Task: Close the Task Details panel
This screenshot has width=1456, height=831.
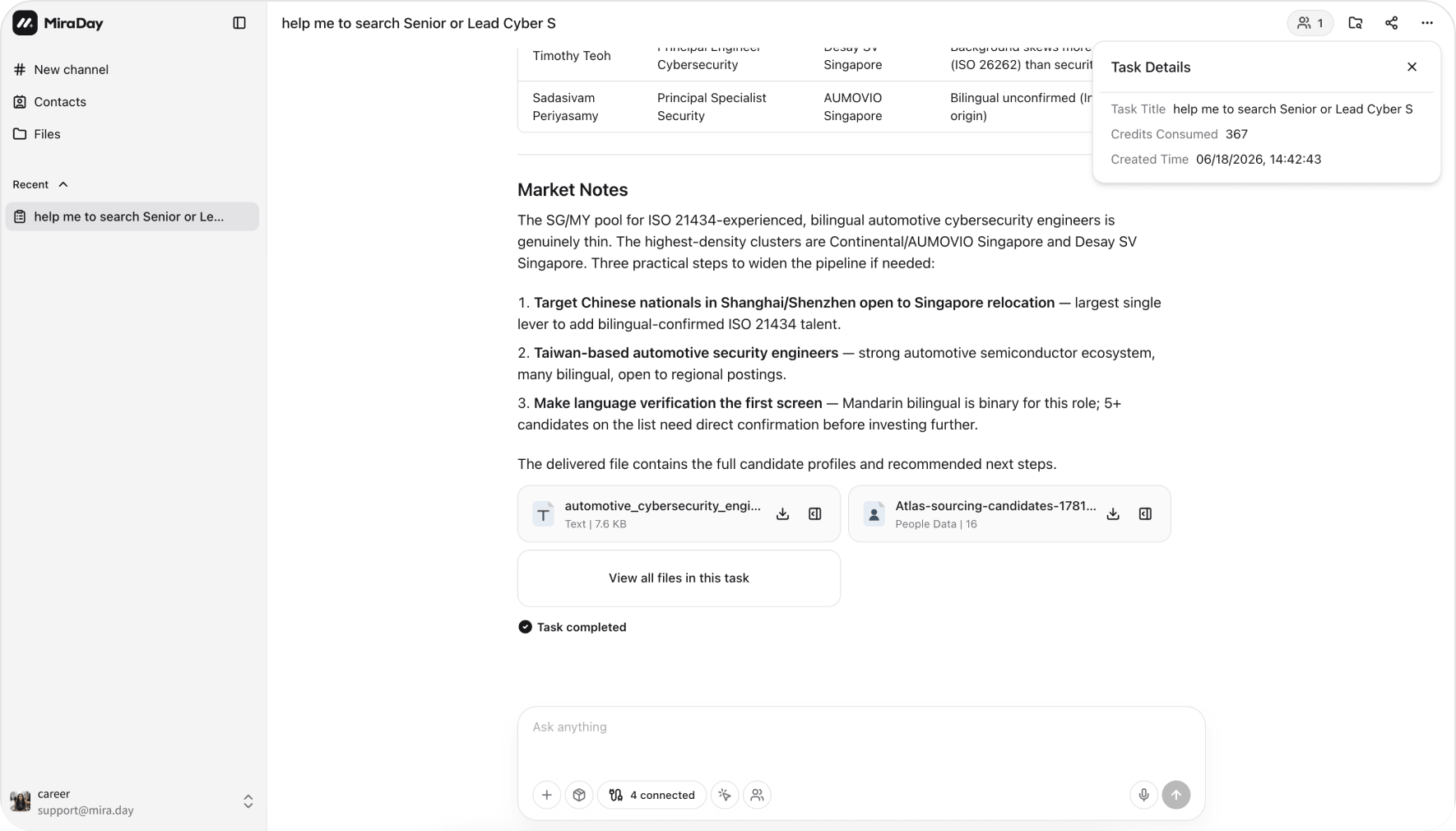Action: 1412,67
